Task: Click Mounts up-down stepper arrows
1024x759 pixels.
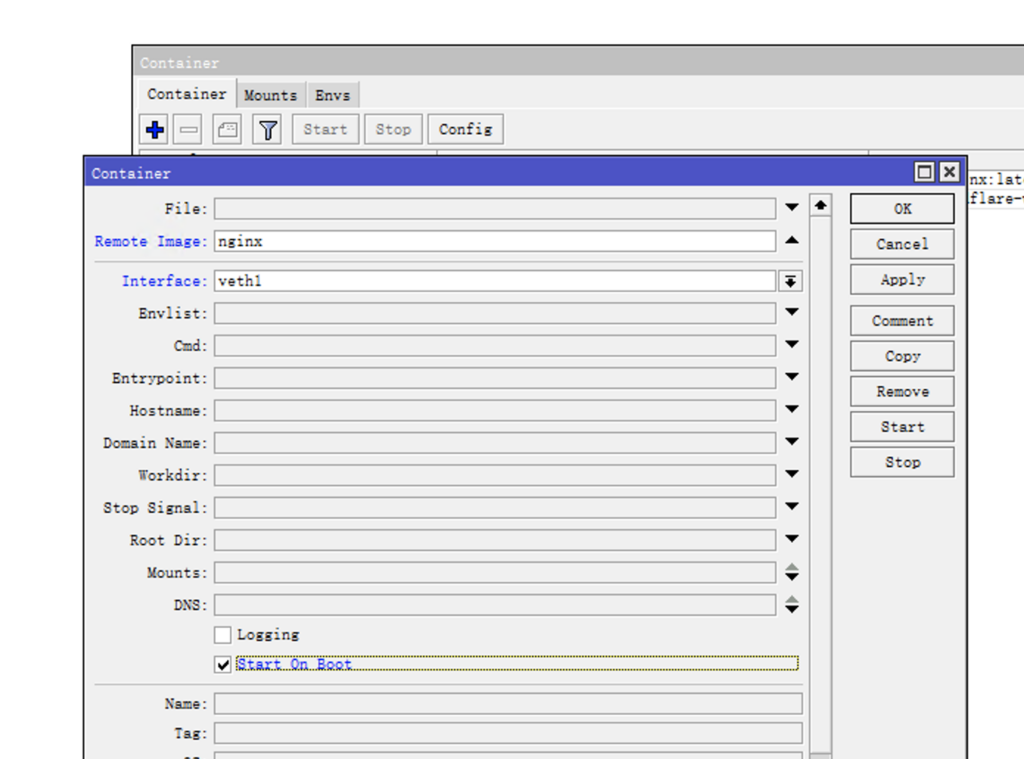Action: 791,573
